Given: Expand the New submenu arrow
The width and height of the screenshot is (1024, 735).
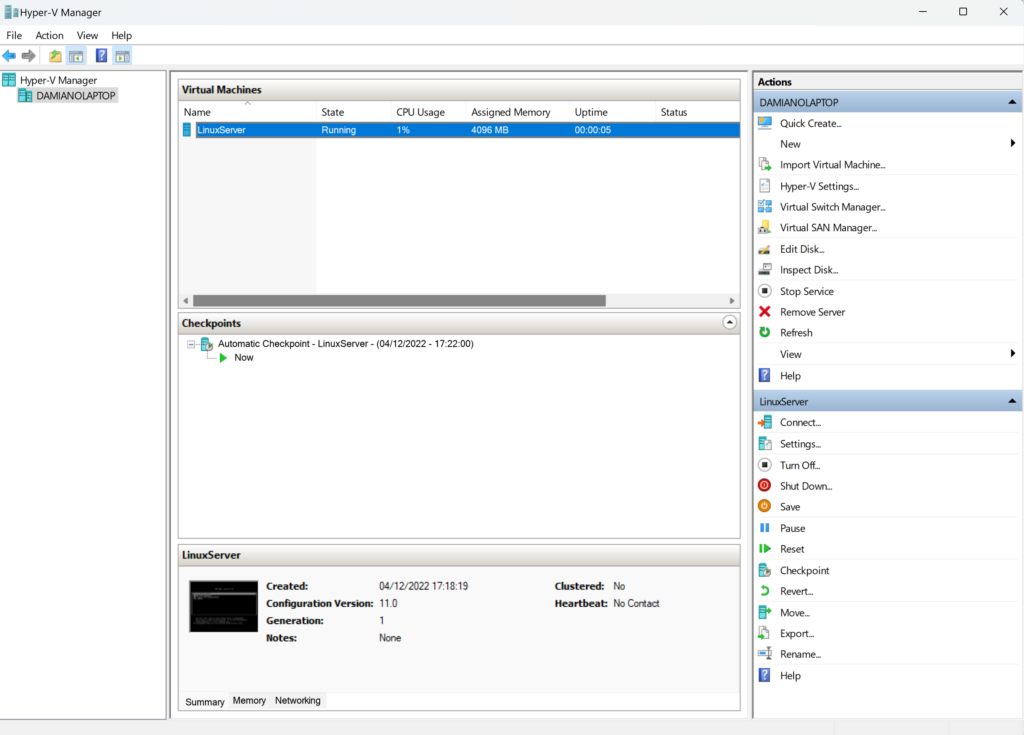Looking at the screenshot, I should click(1012, 144).
